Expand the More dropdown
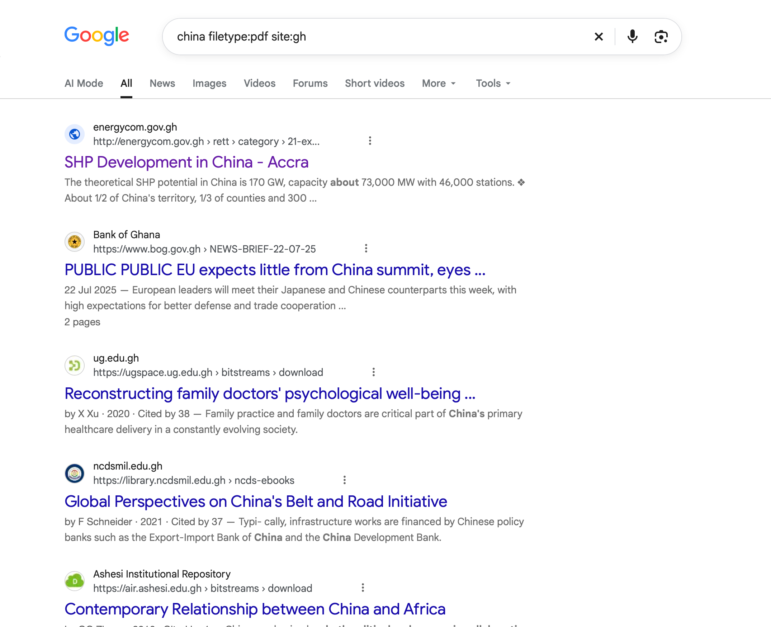Screen dimensions: 771x627 tap(439, 83)
